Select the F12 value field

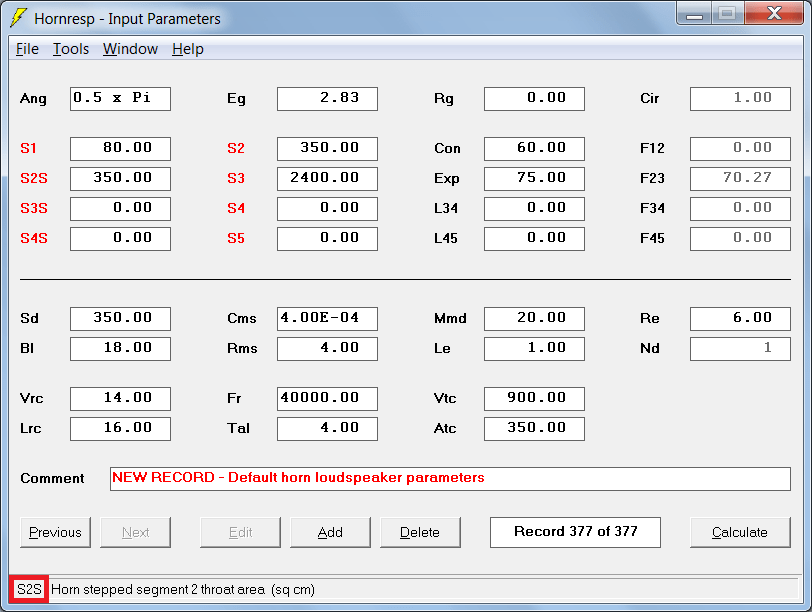(x=741, y=149)
